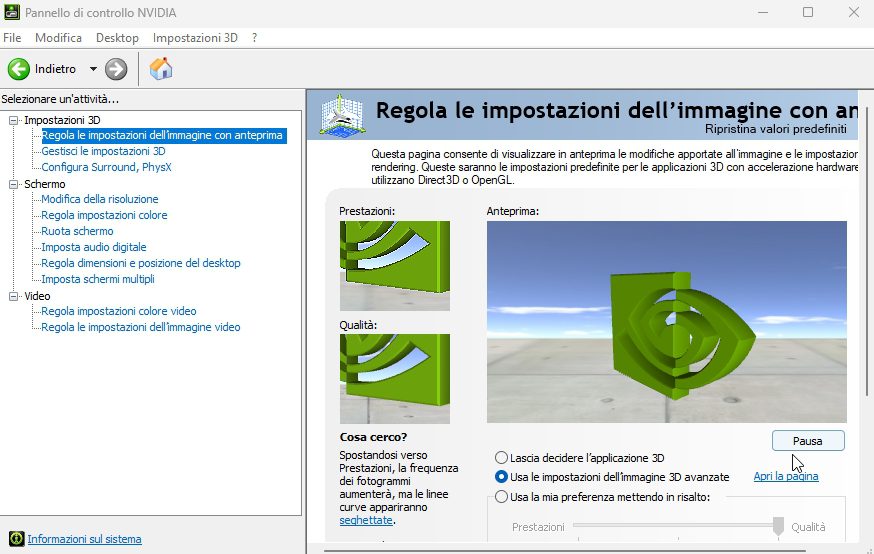Open 'Ruota schermo' page
The width and height of the screenshot is (874, 554).
pyautogui.click(x=77, y=231)
